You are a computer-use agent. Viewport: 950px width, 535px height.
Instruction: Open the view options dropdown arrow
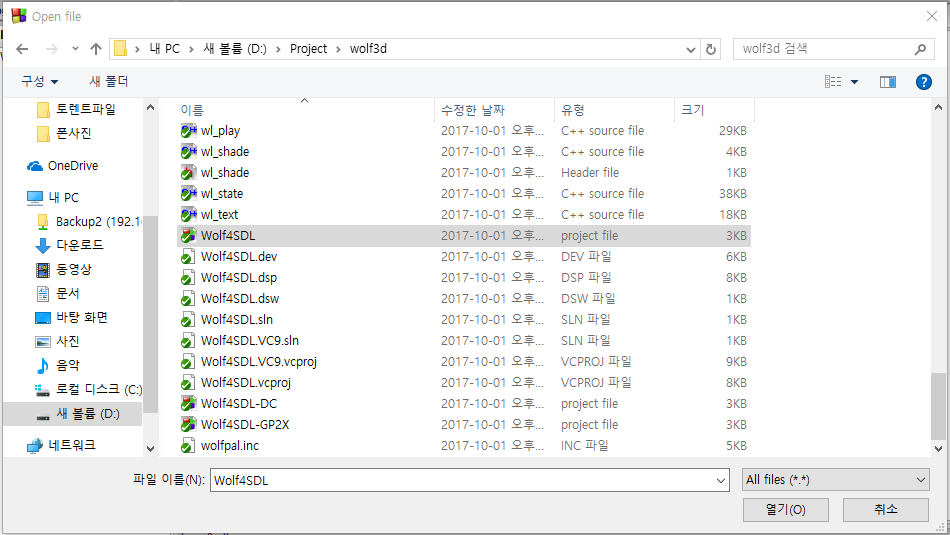[854, 82]
